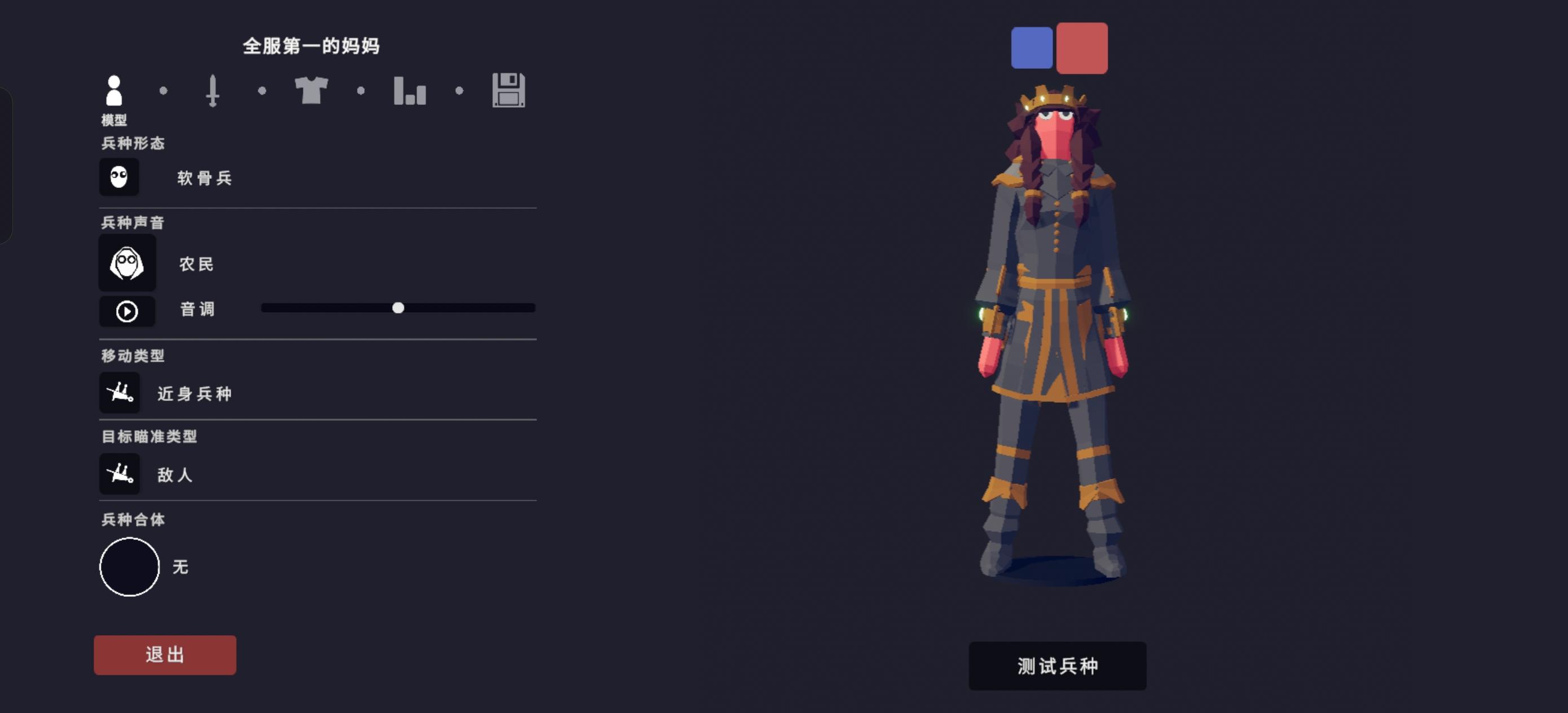Adjust the 音调 pitch slider handle

(398, 308)
